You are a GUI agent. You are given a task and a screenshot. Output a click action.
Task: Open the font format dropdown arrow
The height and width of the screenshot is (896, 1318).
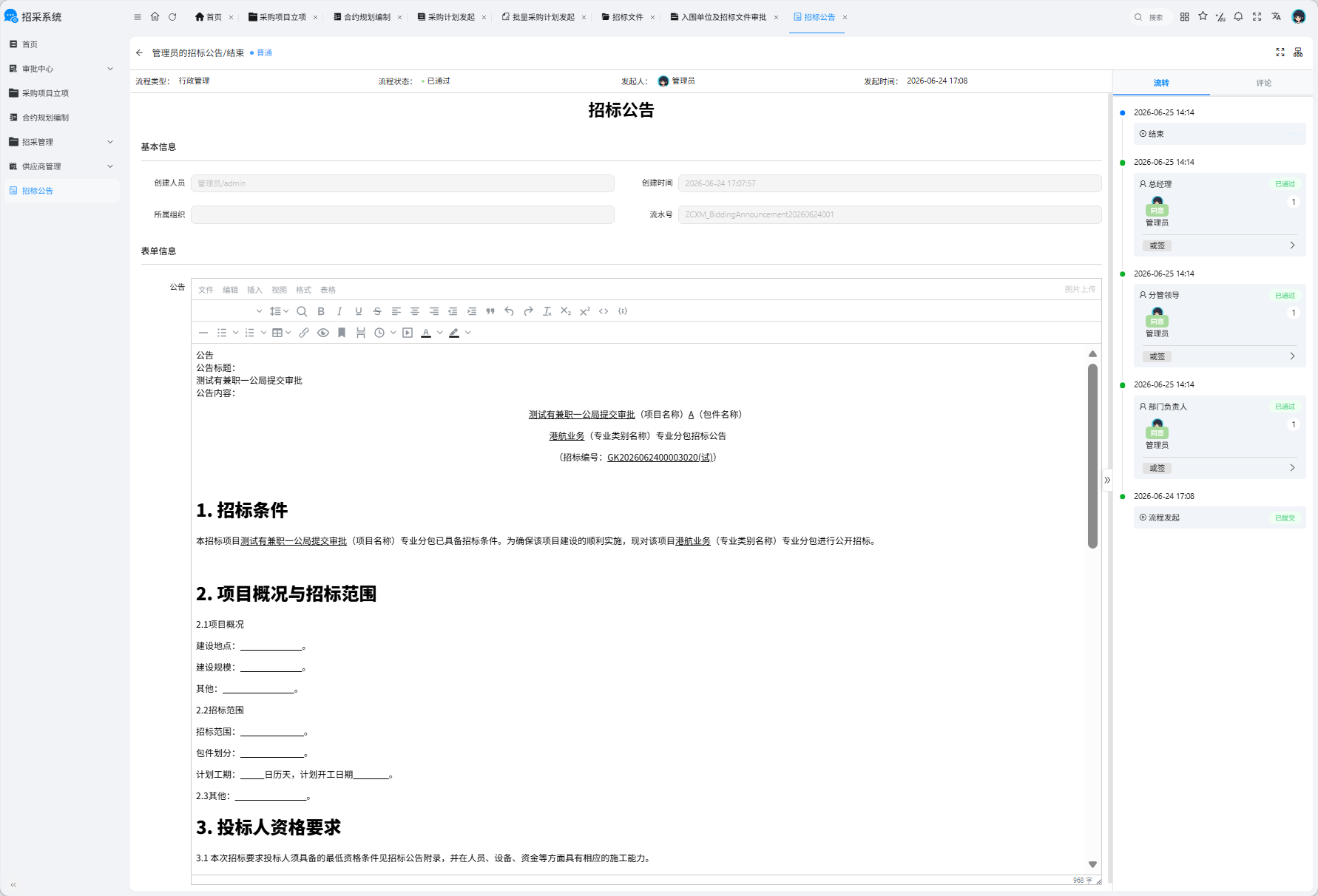259,311
